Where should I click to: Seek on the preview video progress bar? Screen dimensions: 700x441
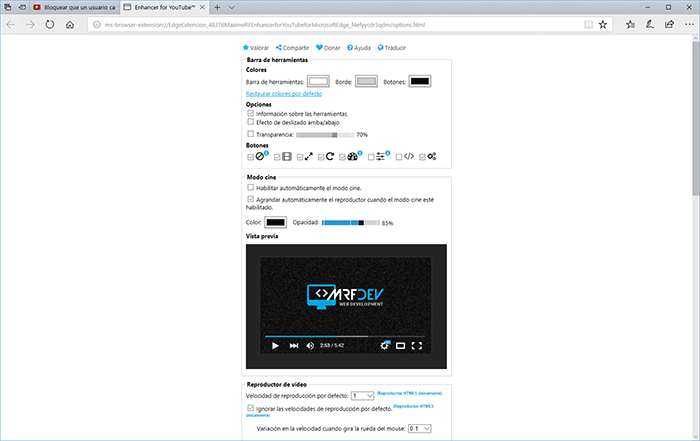[345, 336]
